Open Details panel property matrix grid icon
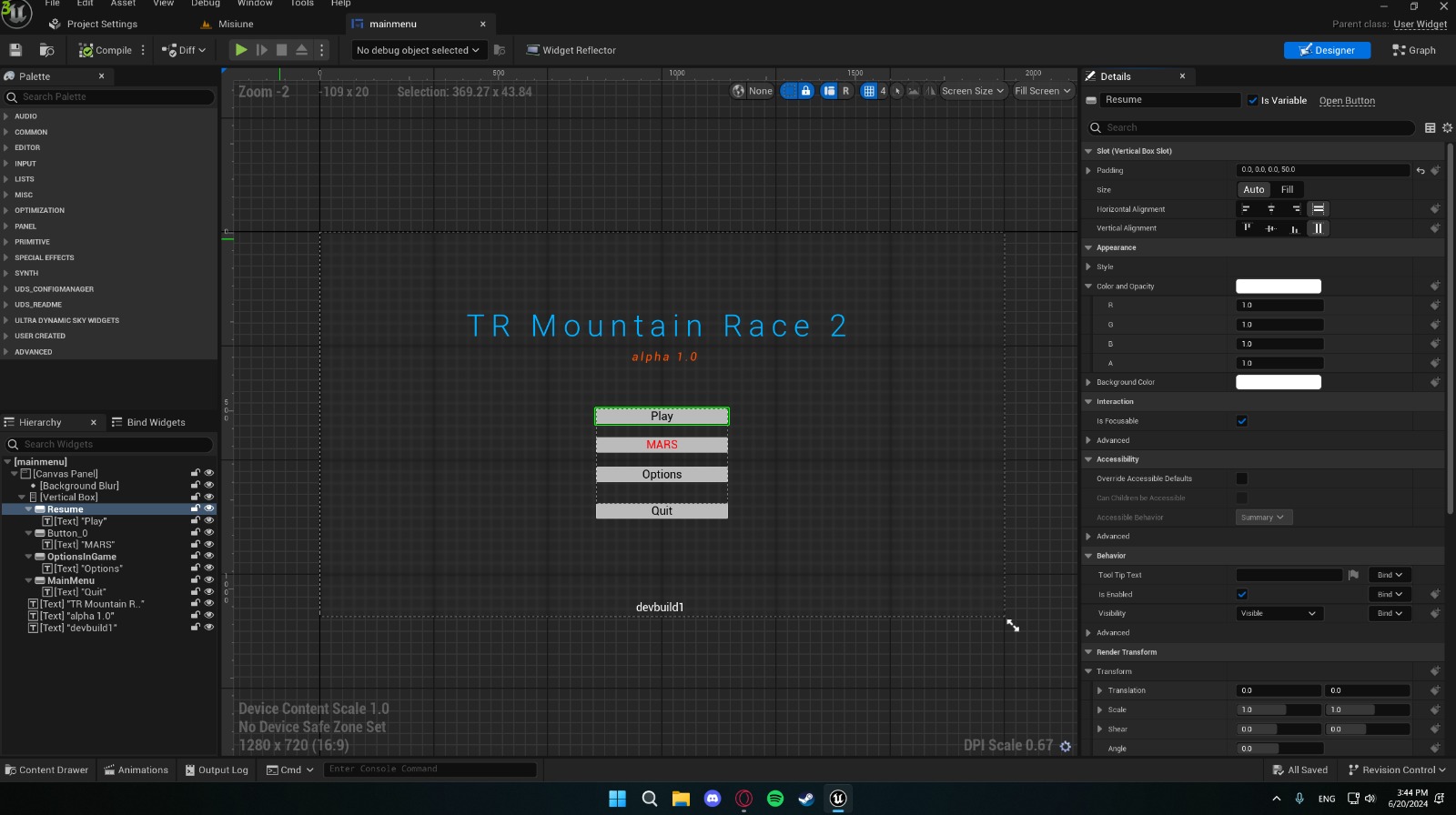 1430,128
